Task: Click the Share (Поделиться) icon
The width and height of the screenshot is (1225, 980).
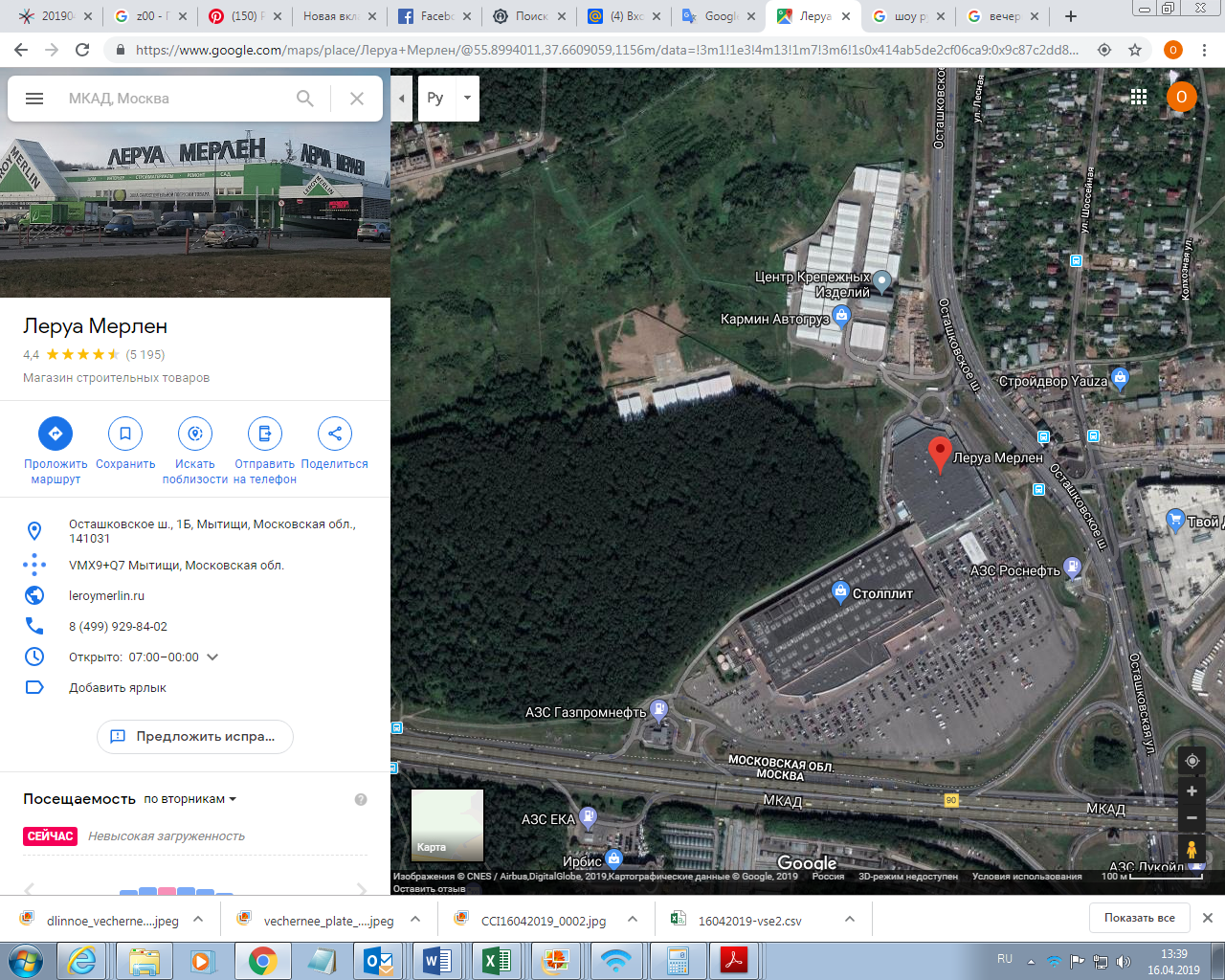Action: coord(335,434)
